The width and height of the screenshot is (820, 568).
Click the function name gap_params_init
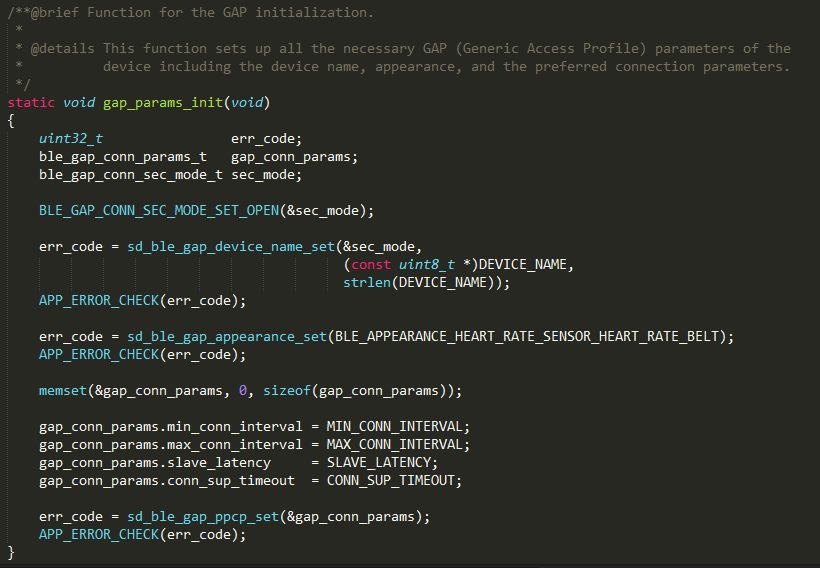[163, 103]
